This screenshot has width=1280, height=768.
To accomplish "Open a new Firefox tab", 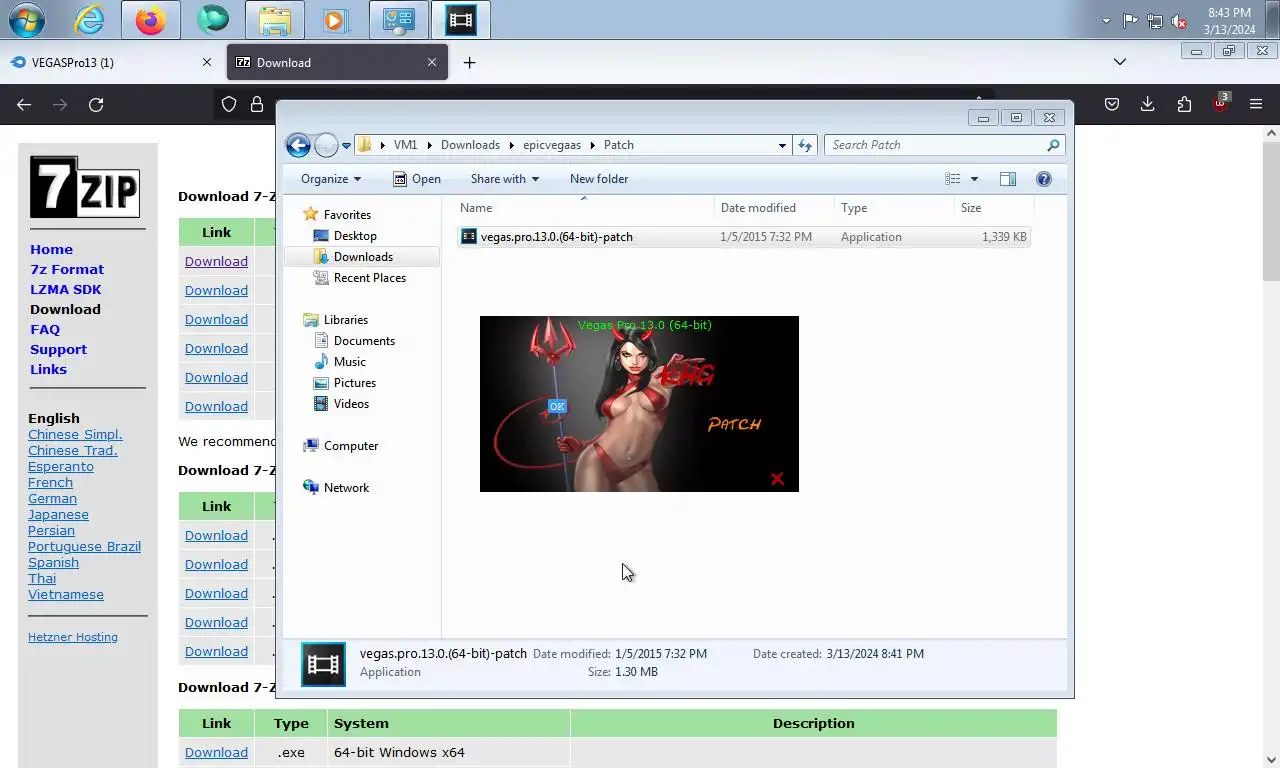I will pos(469,62).
